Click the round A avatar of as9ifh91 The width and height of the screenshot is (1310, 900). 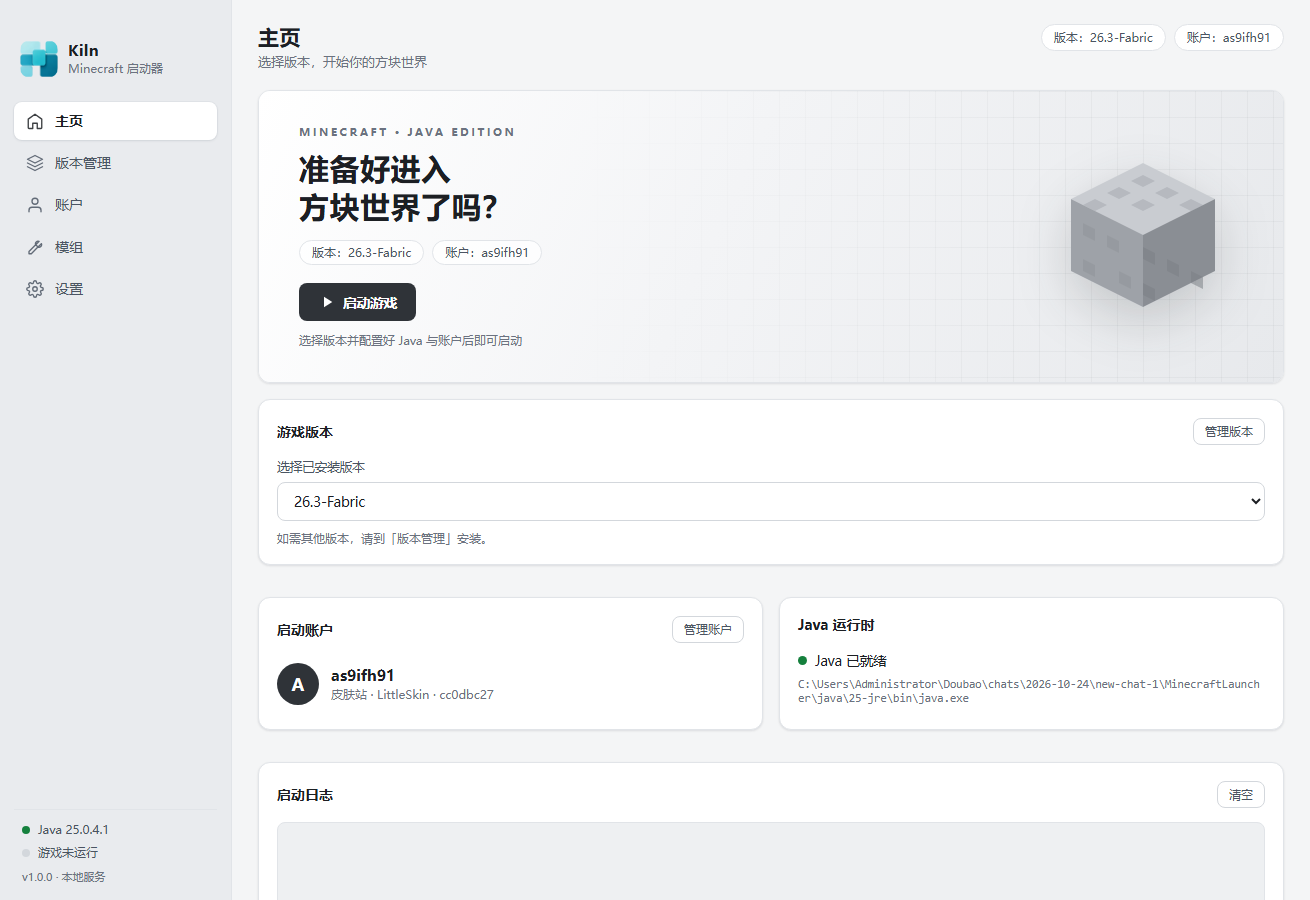pyautogui.click(x=298, y=684)
